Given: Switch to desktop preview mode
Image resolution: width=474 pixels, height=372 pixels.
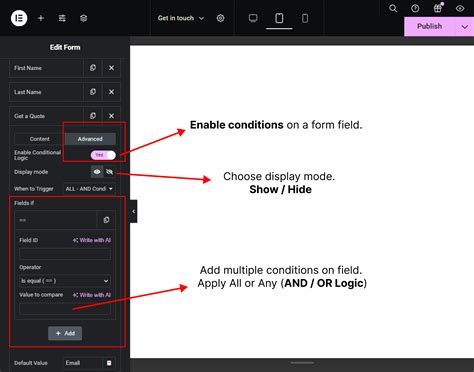Looking at the screenshot, I should pos(253,18).
